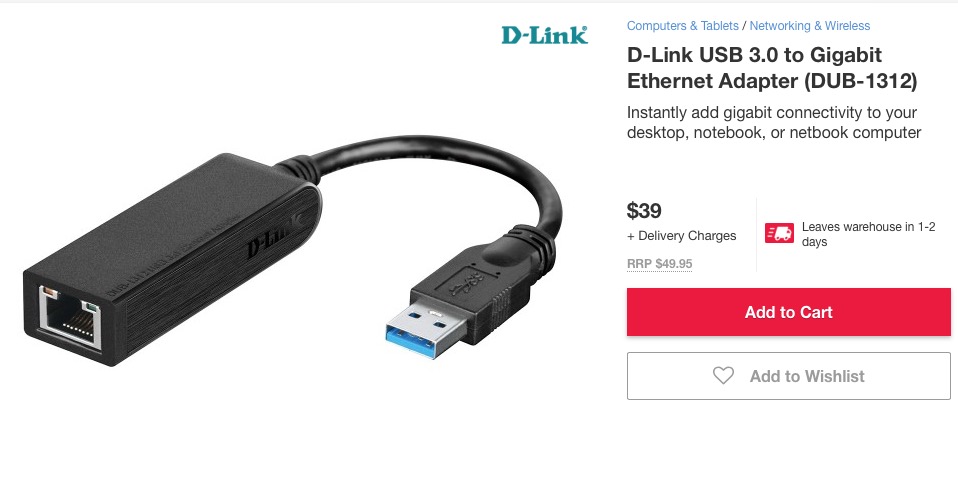The height and width of the screenshot is (499, 958).
Task: Add the adapter to cart
Action: (789, 312)
